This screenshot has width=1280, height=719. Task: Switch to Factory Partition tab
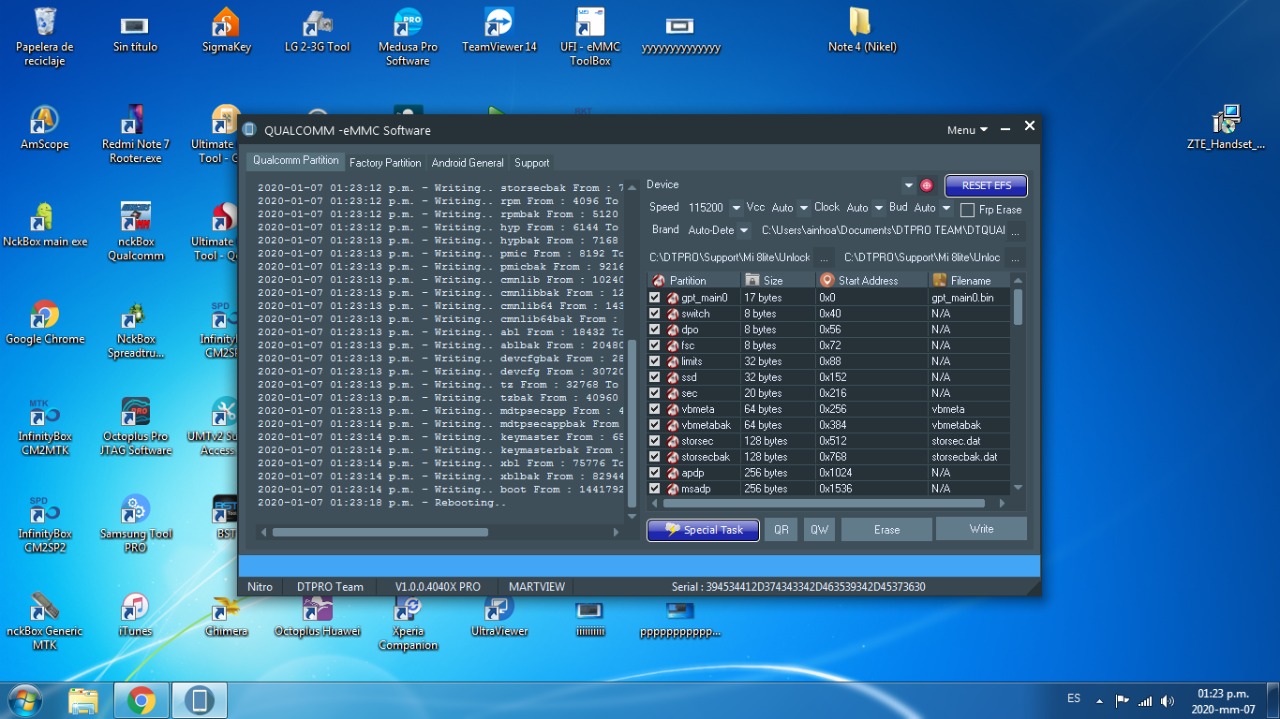coord(385,162)
